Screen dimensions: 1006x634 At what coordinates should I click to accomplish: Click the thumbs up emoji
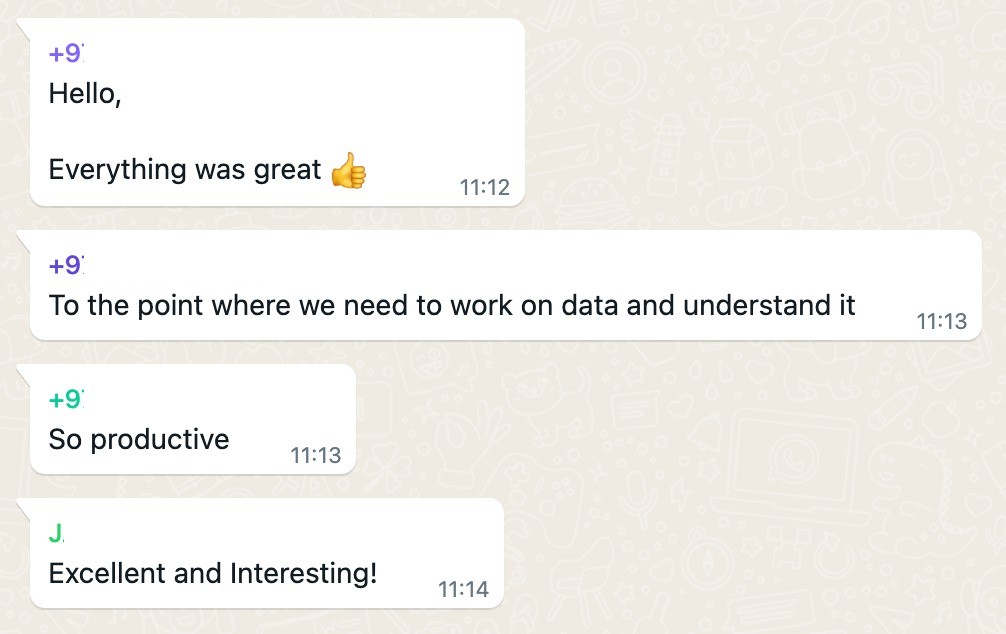tap(347, 171)
